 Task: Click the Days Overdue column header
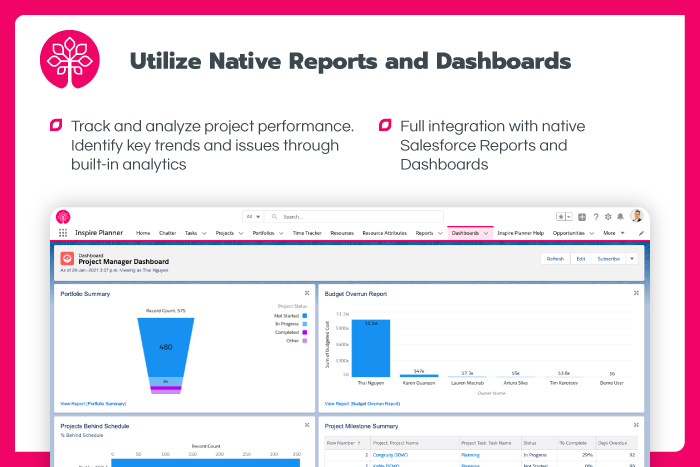617,443
